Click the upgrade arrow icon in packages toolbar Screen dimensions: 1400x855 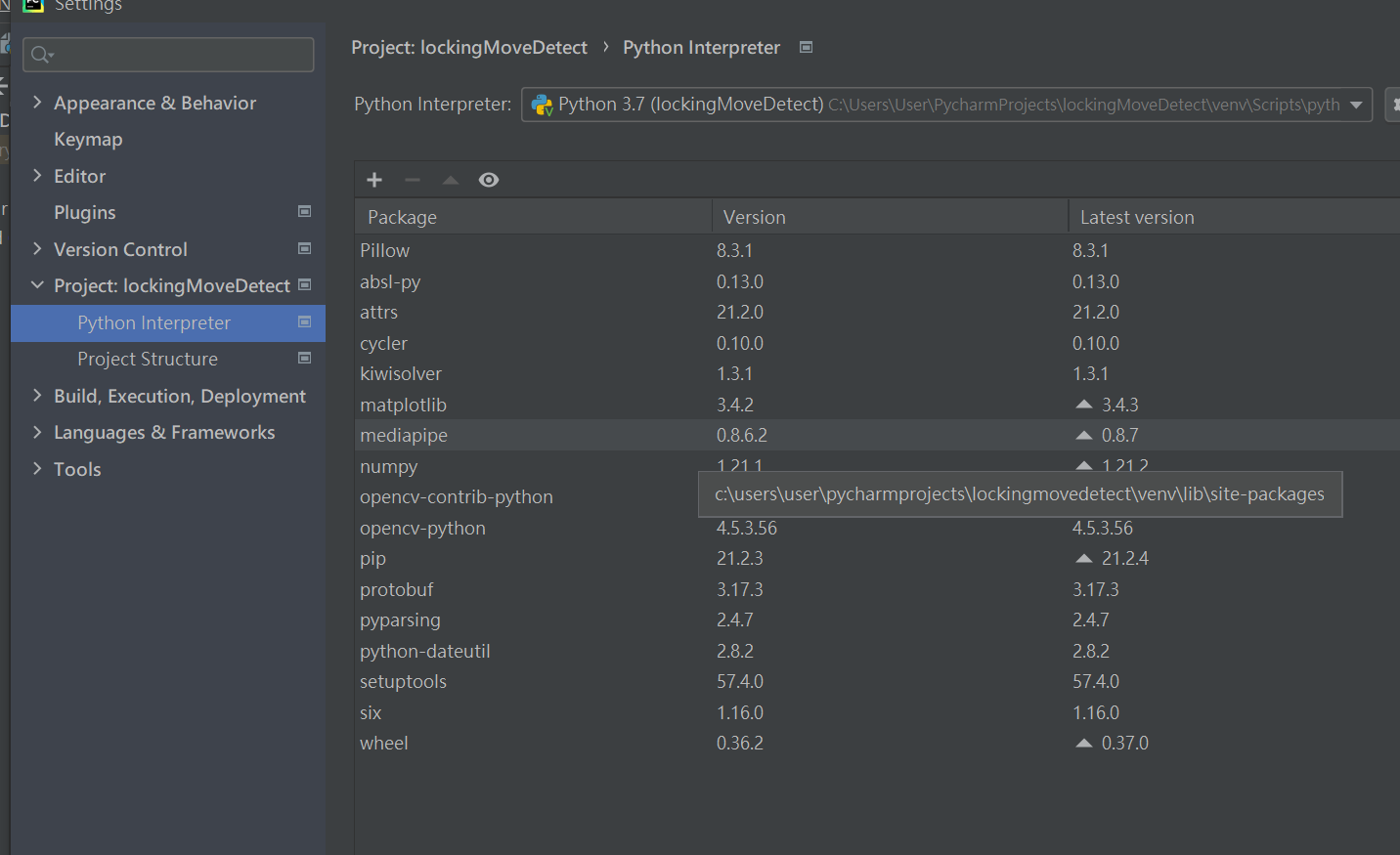[x=451, y=180]
